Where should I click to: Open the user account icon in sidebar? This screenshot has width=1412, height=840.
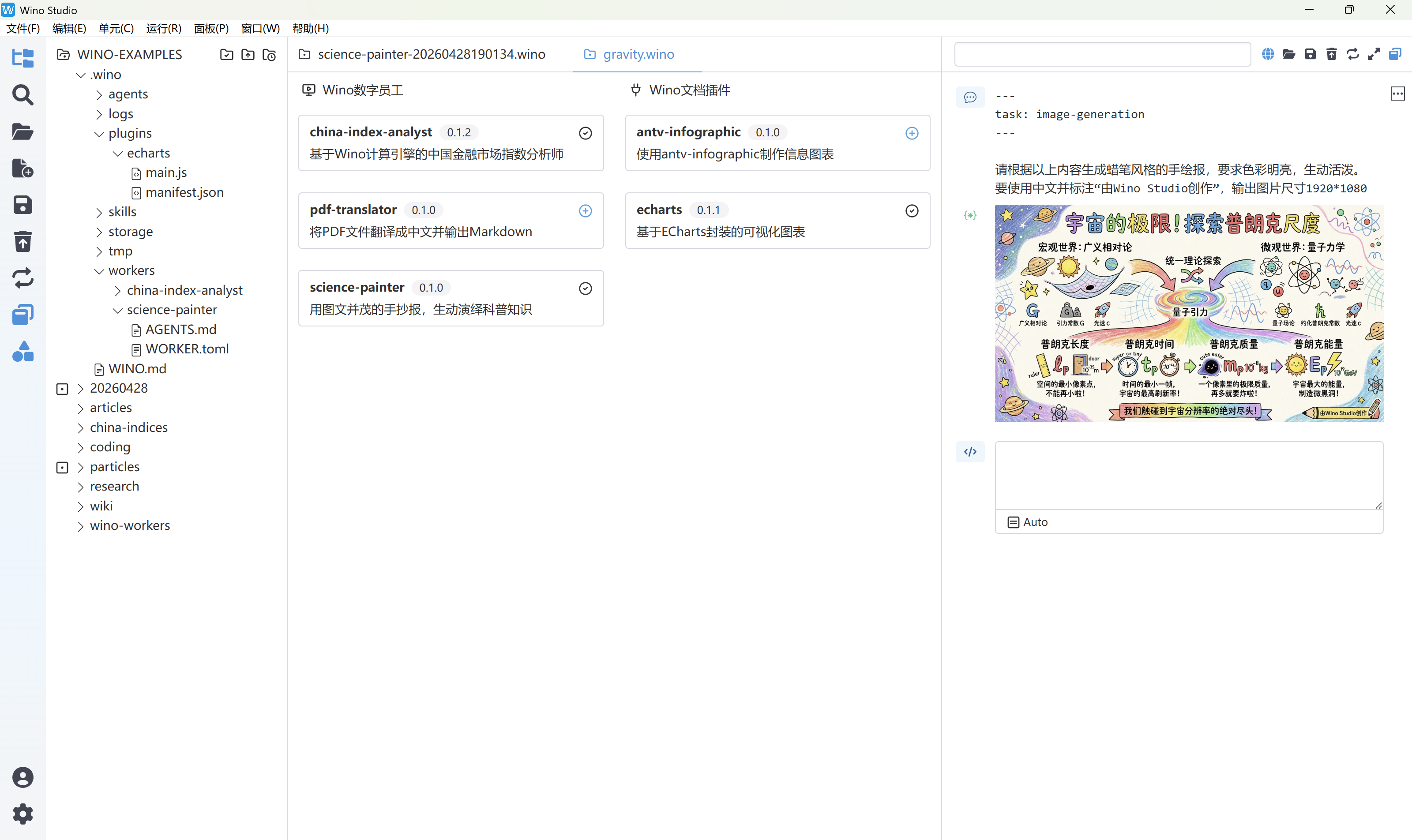coord(23,777)
